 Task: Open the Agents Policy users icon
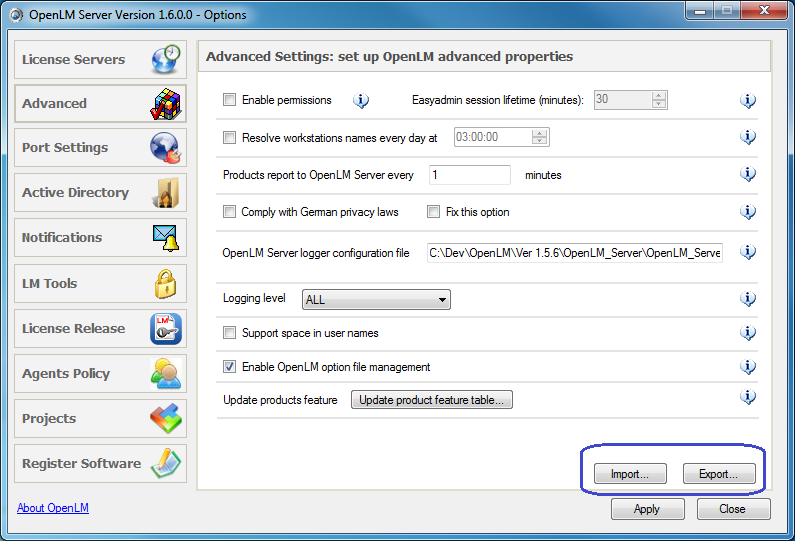pos(166,374)
